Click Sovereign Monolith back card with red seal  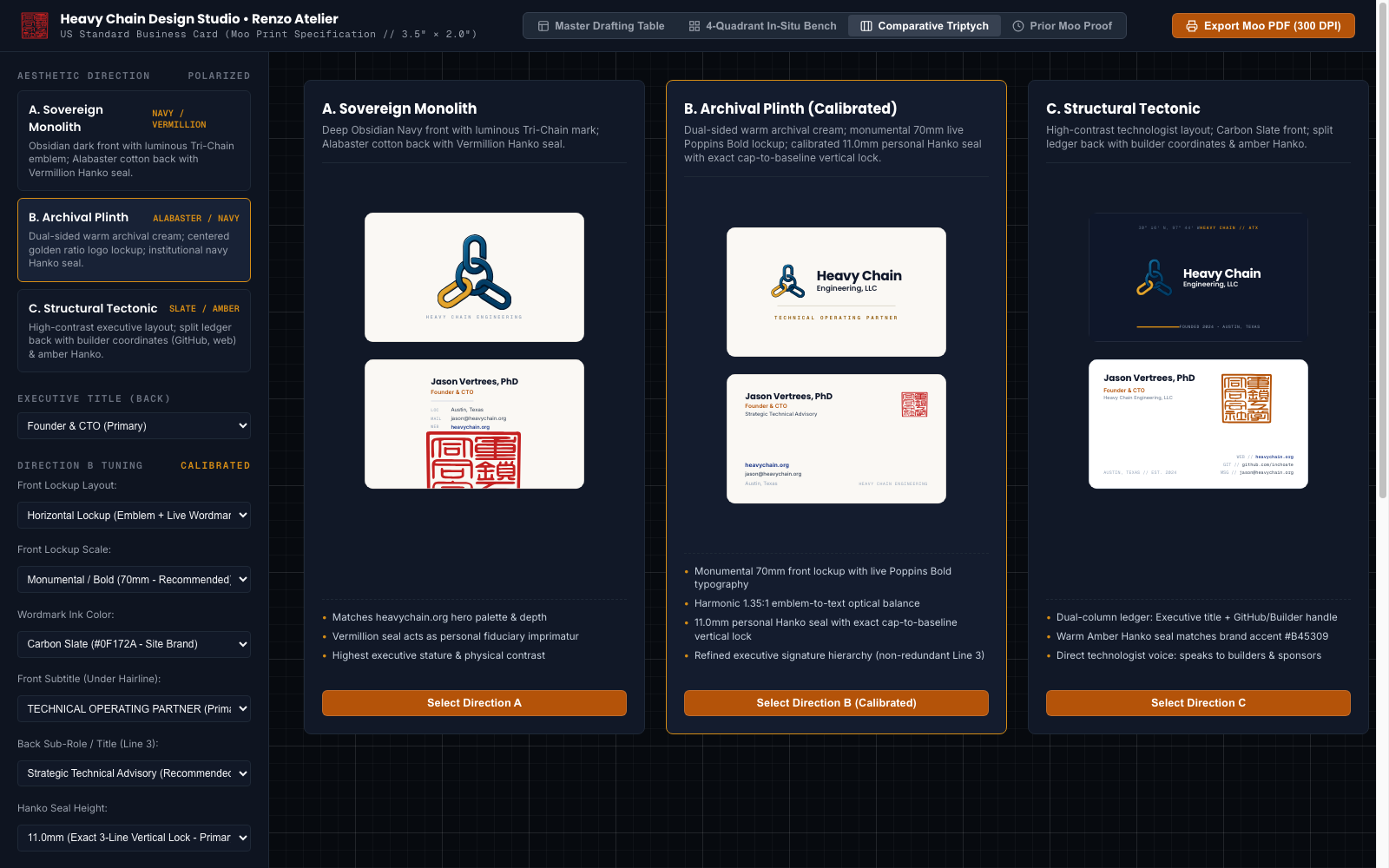tap(474, 424)
